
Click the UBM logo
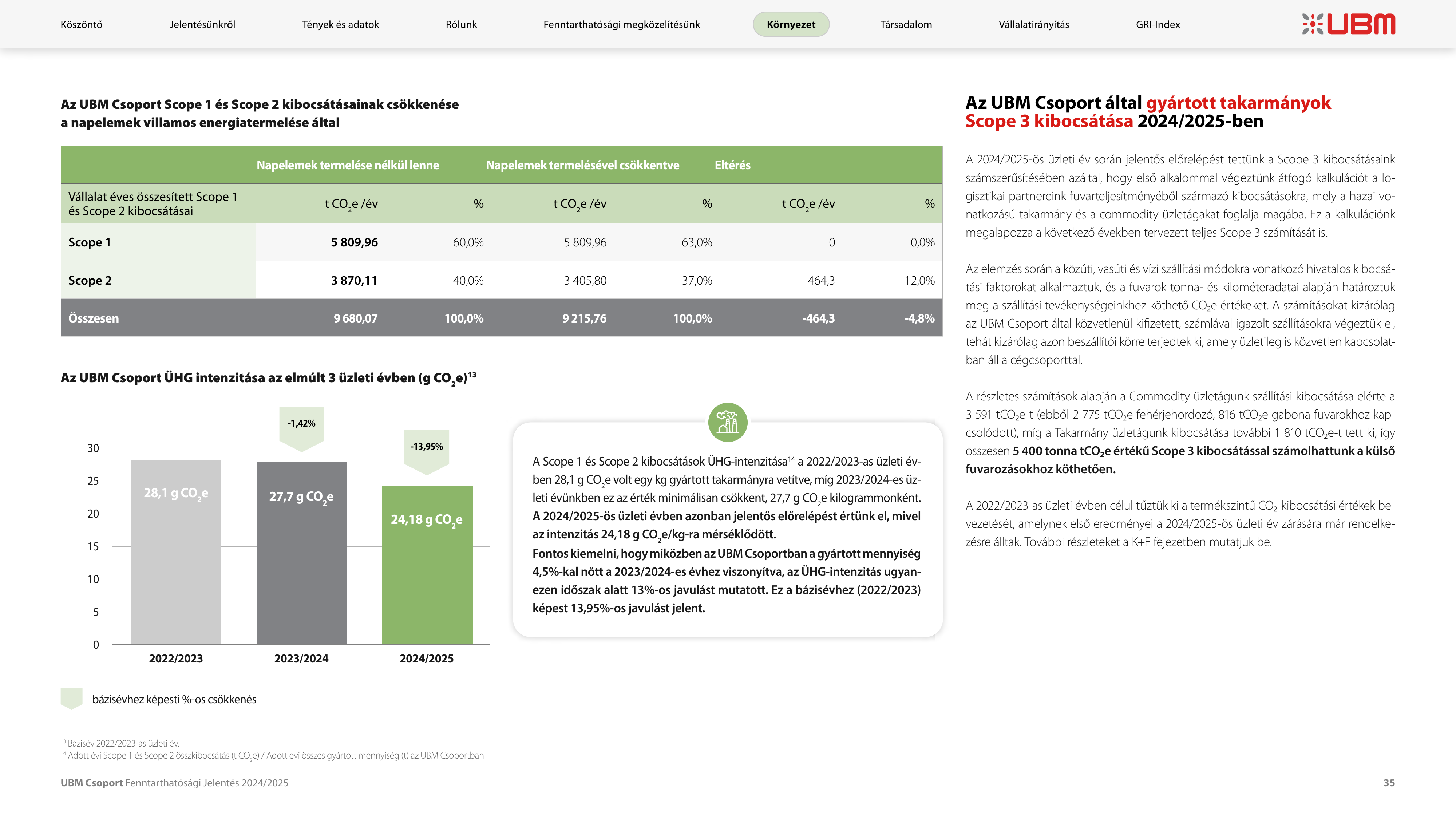click(x=1349, y=24)
